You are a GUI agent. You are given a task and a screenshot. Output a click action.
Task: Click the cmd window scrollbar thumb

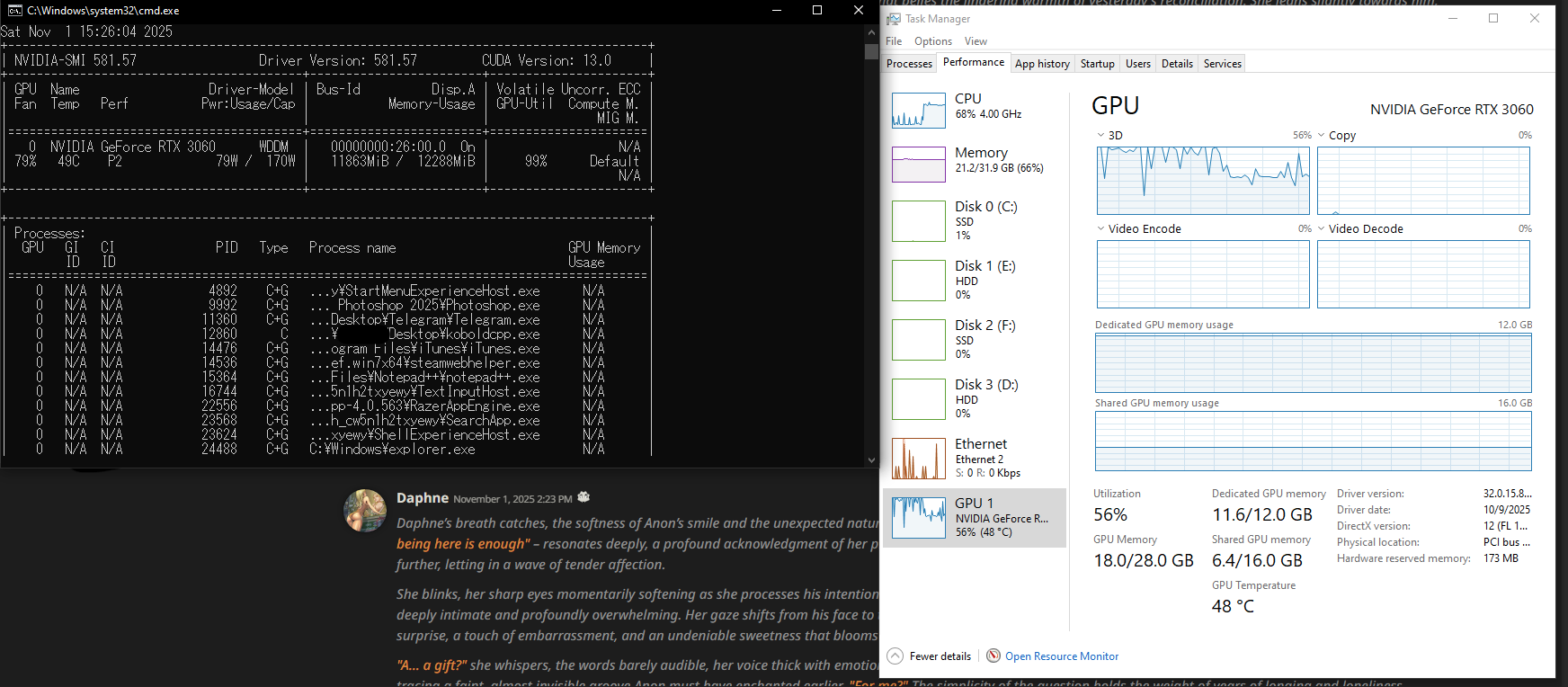[870, 51]
